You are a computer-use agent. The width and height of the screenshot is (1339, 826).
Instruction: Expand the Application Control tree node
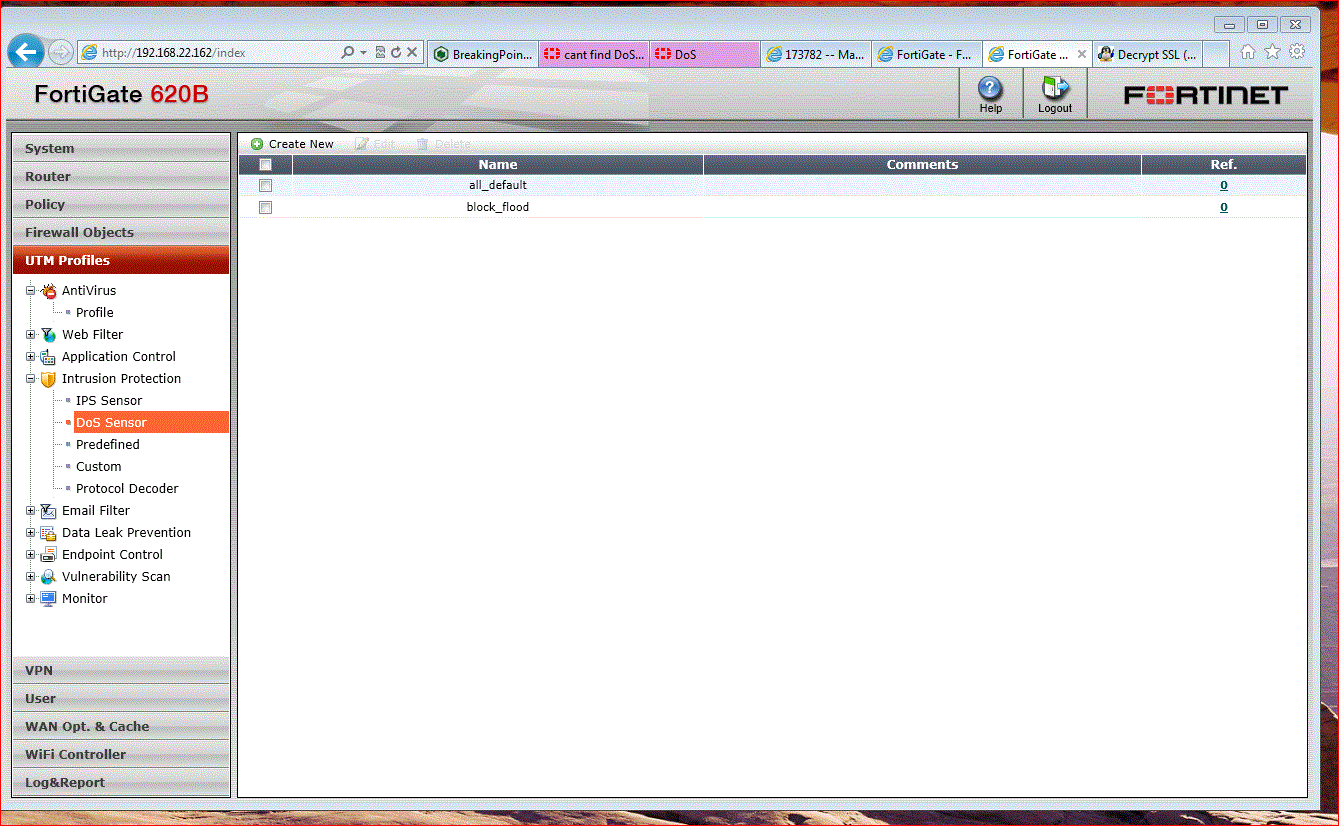point(31,357)
